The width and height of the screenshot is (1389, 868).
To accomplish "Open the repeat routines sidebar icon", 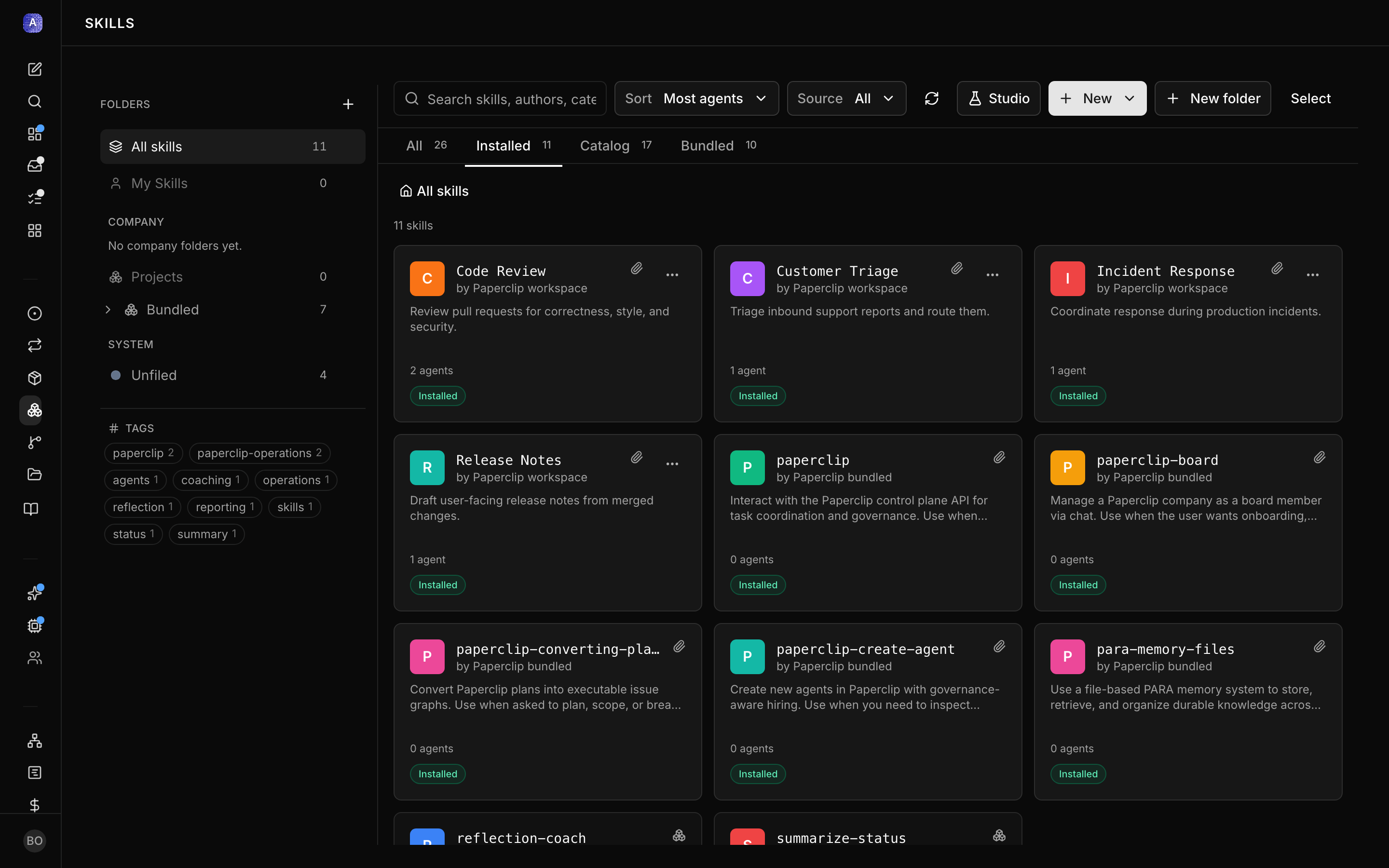I will click(x=34, y=346).
